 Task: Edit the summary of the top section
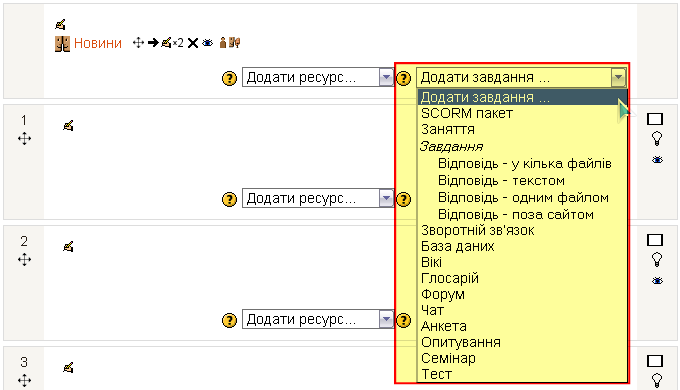pos(60,24)
